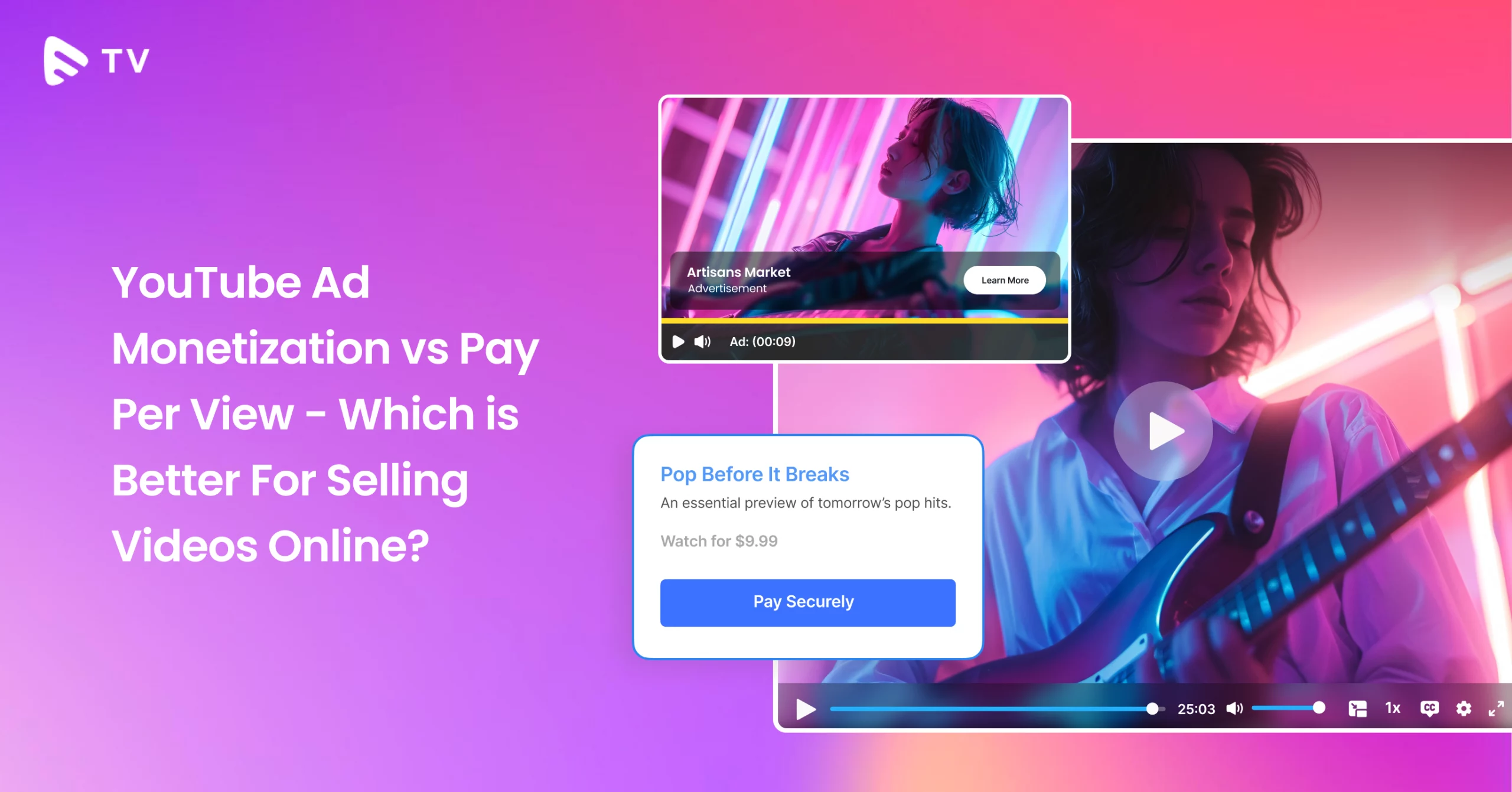Enable secure payment for Pop Before It Breaks

click(x=805, y=602)
